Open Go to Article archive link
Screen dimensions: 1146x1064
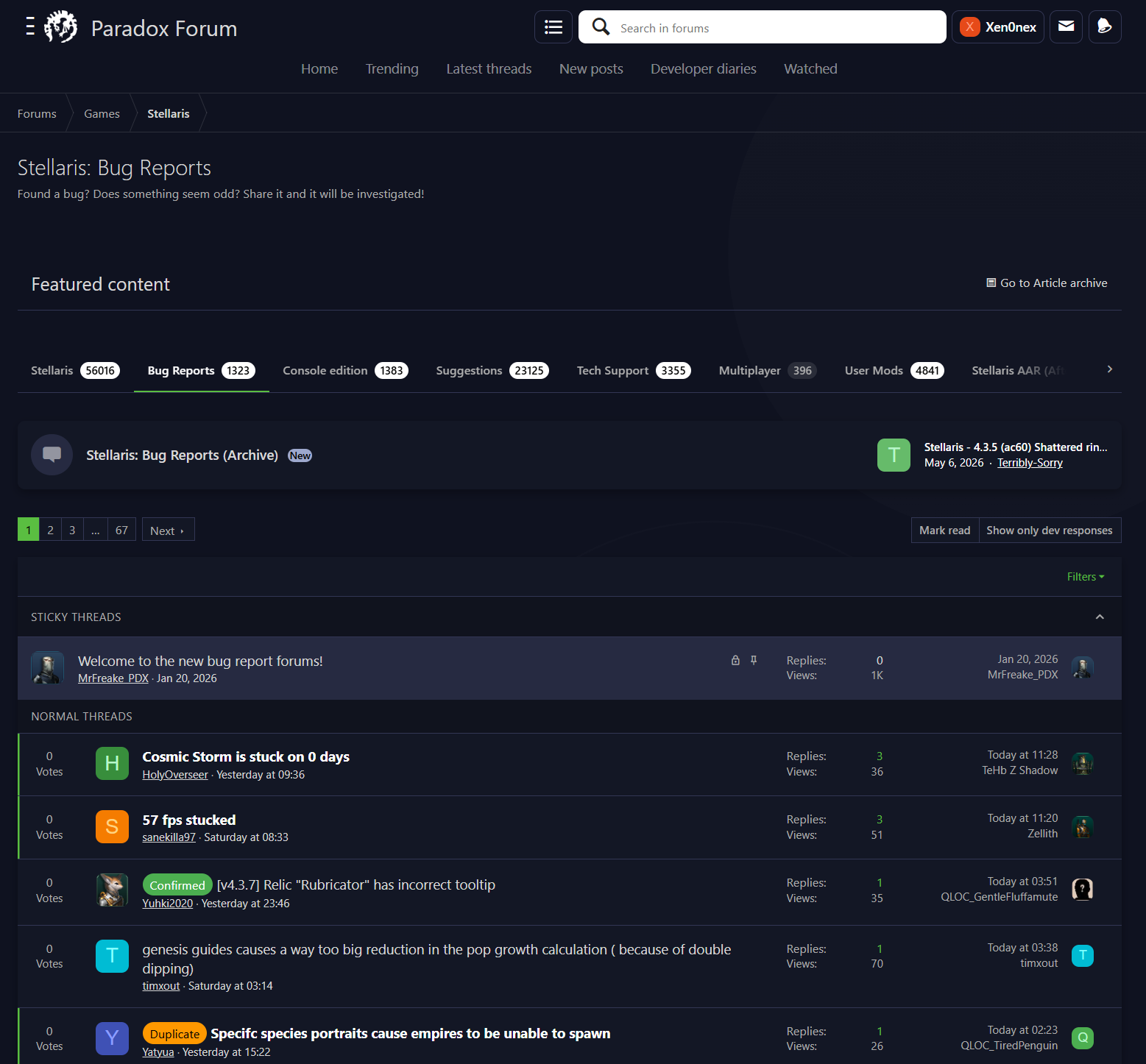pos(1047,283)
